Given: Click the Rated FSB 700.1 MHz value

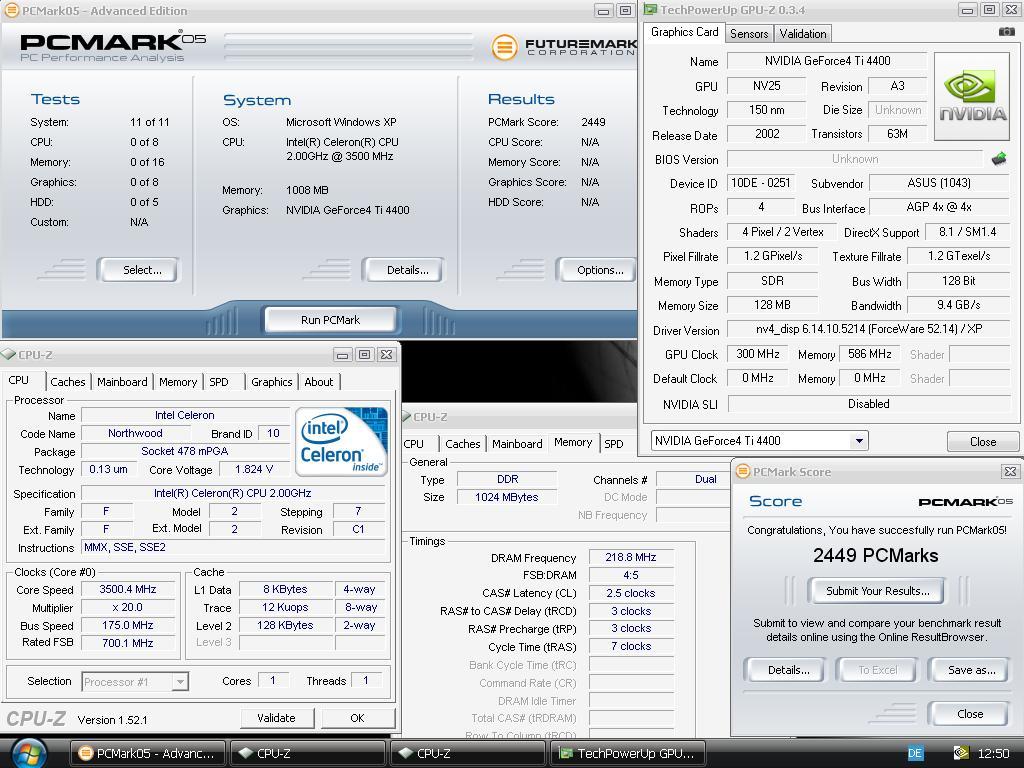Looking at the screenshot, I should (128, 643).
